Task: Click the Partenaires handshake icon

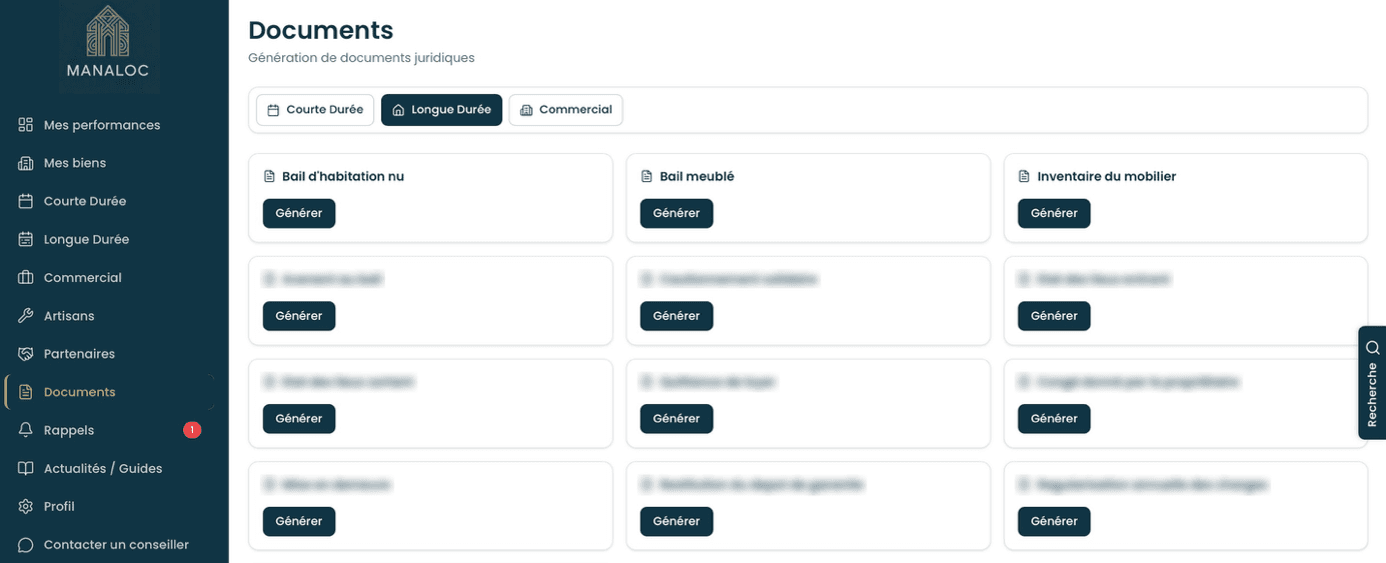Action: pos(26,354)
